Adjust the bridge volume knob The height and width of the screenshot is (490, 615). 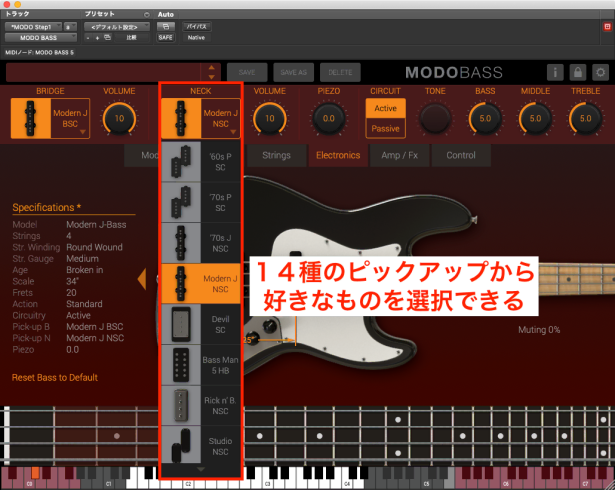point(119,118)
